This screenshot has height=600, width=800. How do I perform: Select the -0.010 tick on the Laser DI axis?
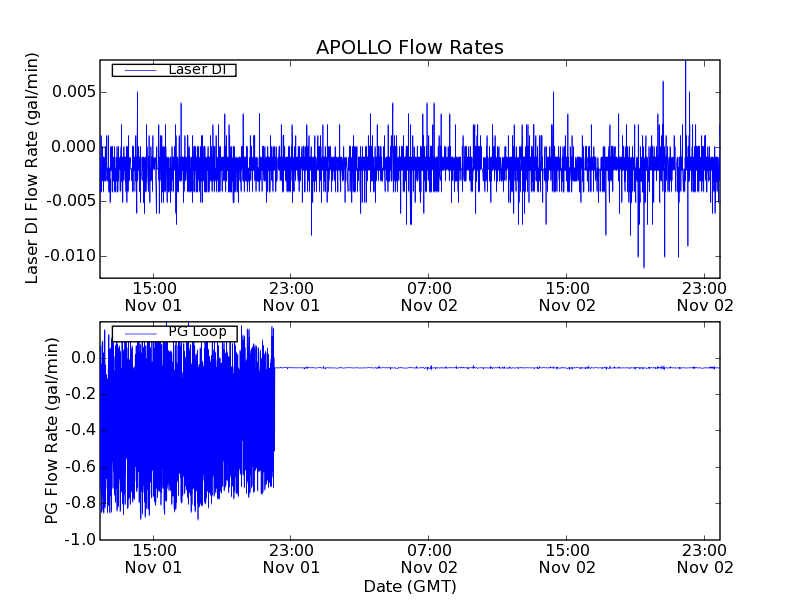71,256
